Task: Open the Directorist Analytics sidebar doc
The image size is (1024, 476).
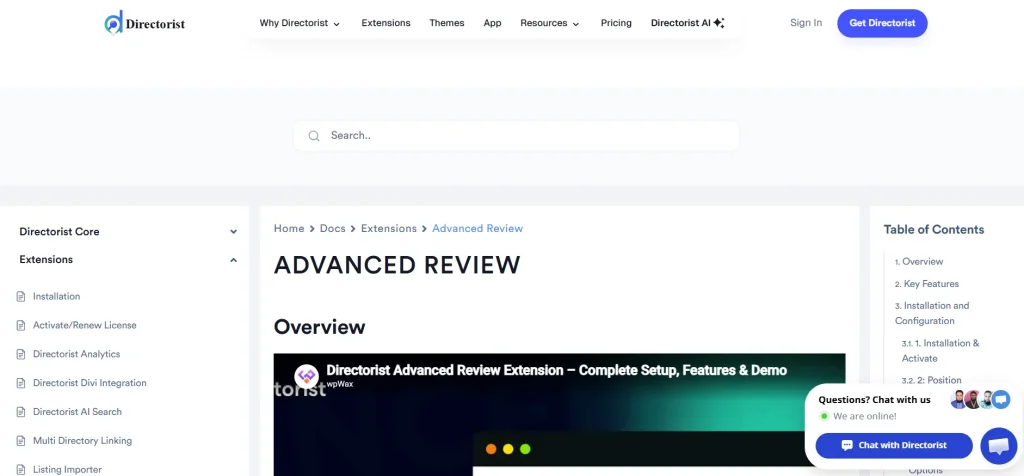Action: tap(76, 354)
